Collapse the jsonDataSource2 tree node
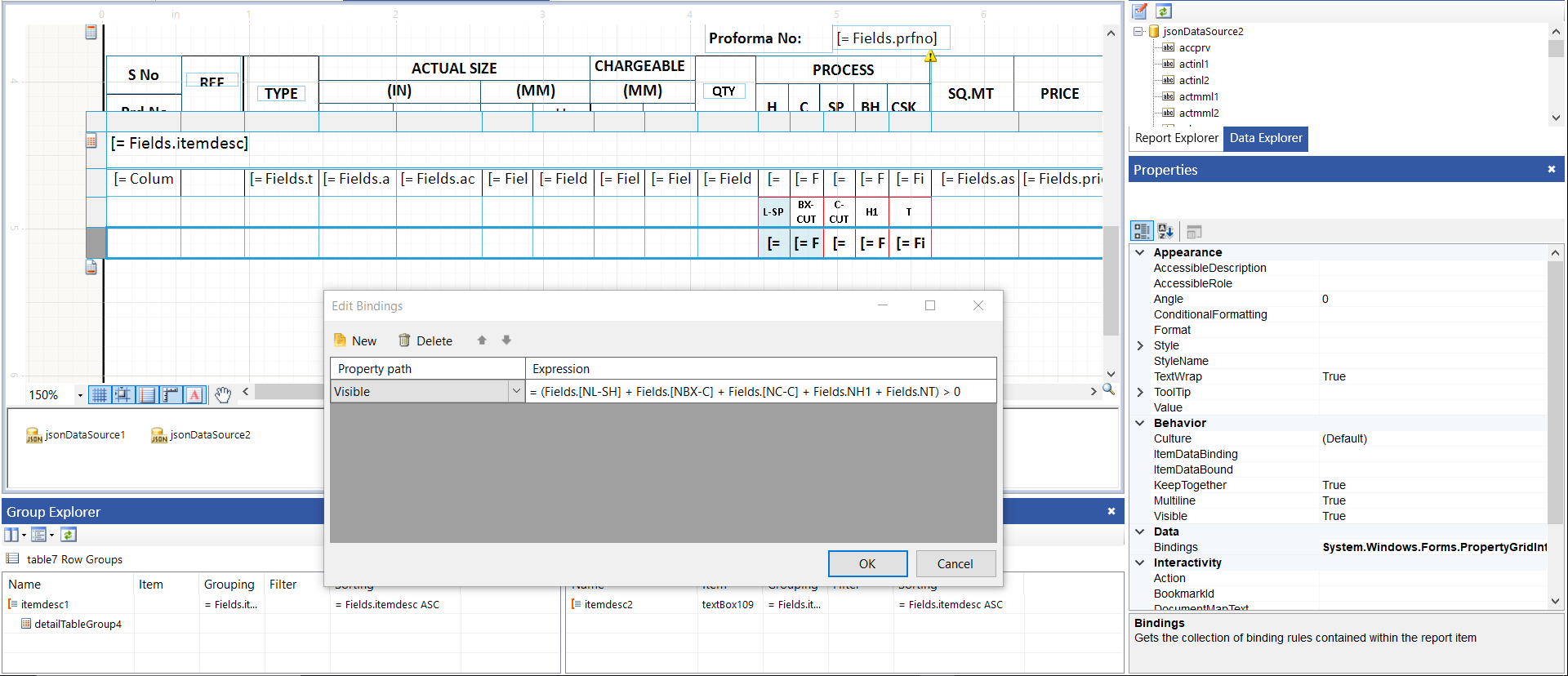The image size is (1568, 676). [1138, 32]
